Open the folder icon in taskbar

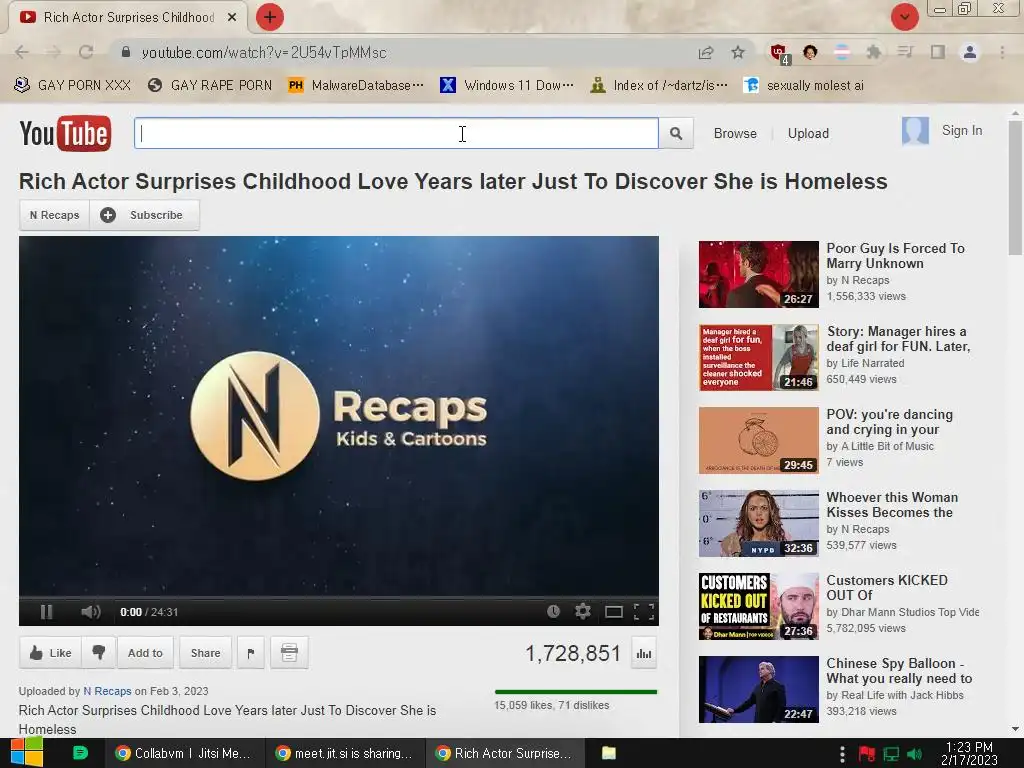pos(609,753)
